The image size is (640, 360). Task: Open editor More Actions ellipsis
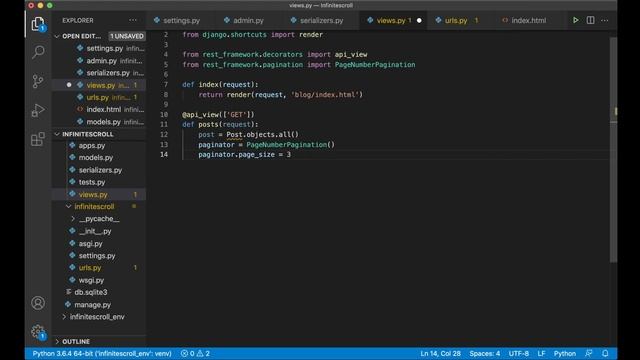click(x=604, y=20)
